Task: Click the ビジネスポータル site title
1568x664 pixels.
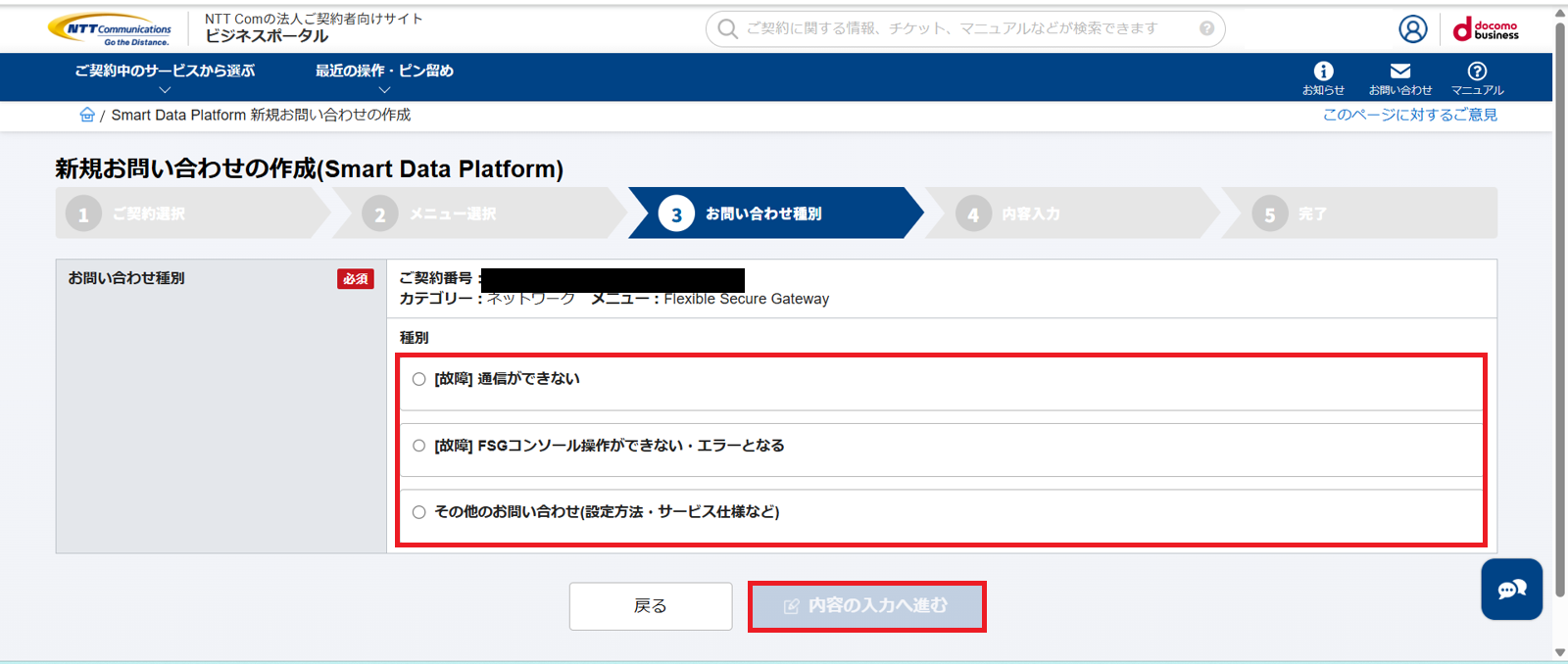Action: [267, 36]
